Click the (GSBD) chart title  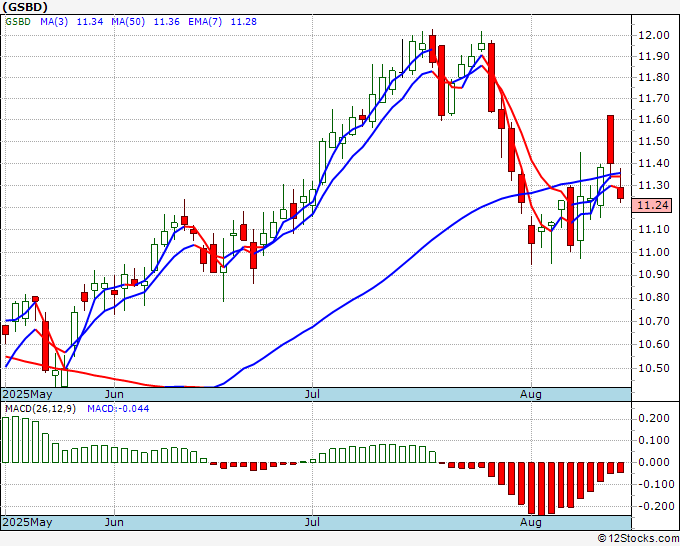pyautogui.click(x=25, y=7)
